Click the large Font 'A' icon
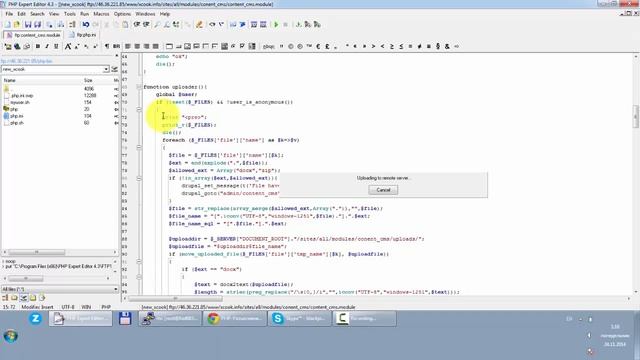This screenshot has height=360, width=640. point(68,47)
